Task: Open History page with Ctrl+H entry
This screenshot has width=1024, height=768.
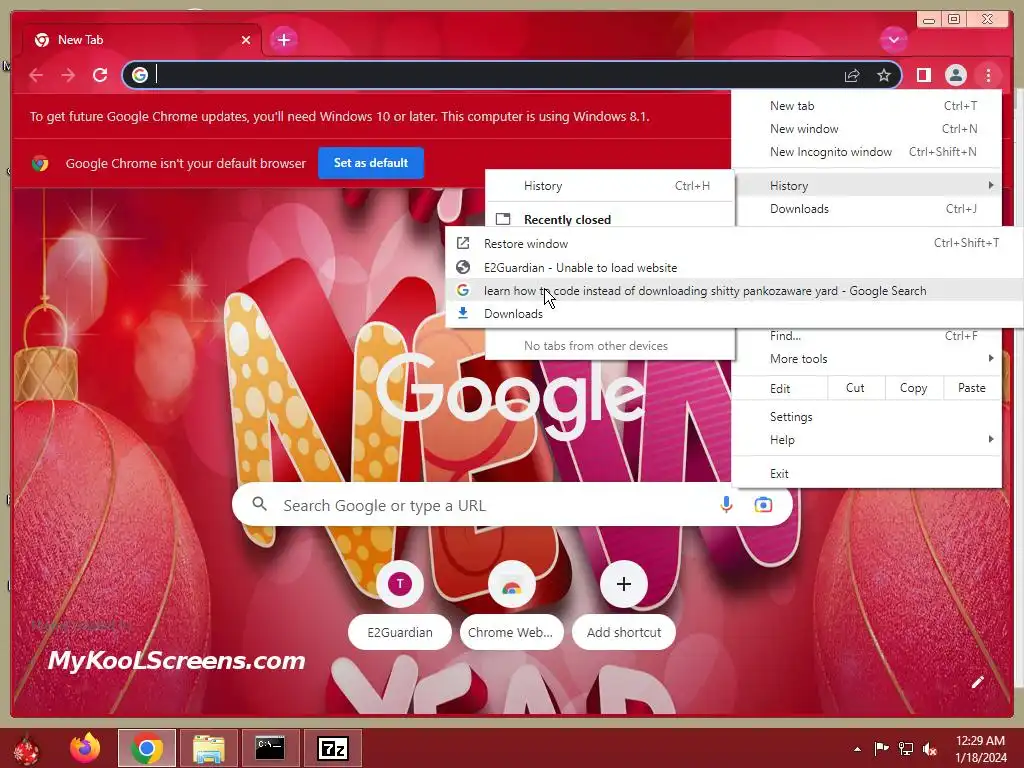Action: pos(610,185)
